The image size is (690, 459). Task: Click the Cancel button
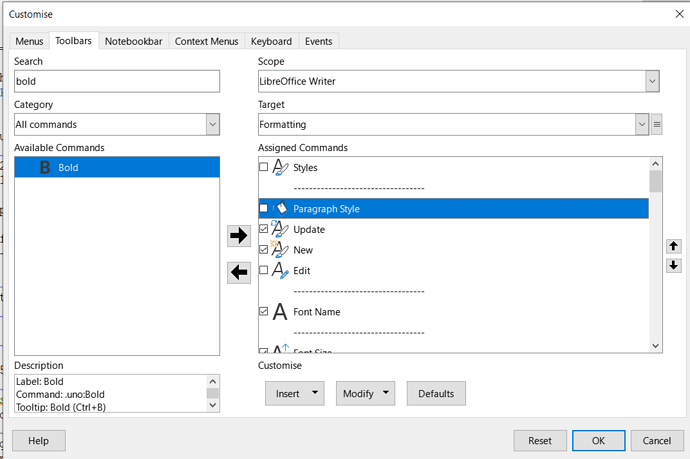[x=657, y=441]
